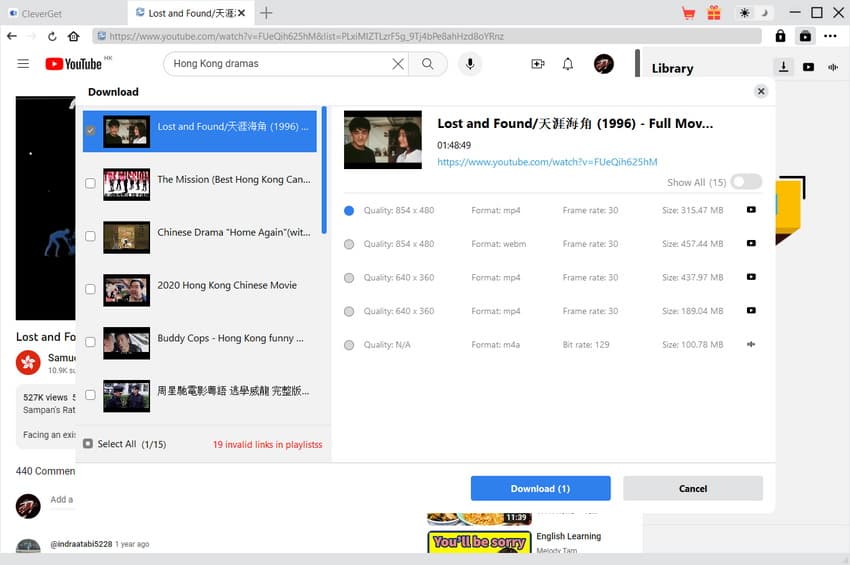The image size is (850, 565).
Task: Click the Size: 457.44 MB text
Action: click(692, 244)
